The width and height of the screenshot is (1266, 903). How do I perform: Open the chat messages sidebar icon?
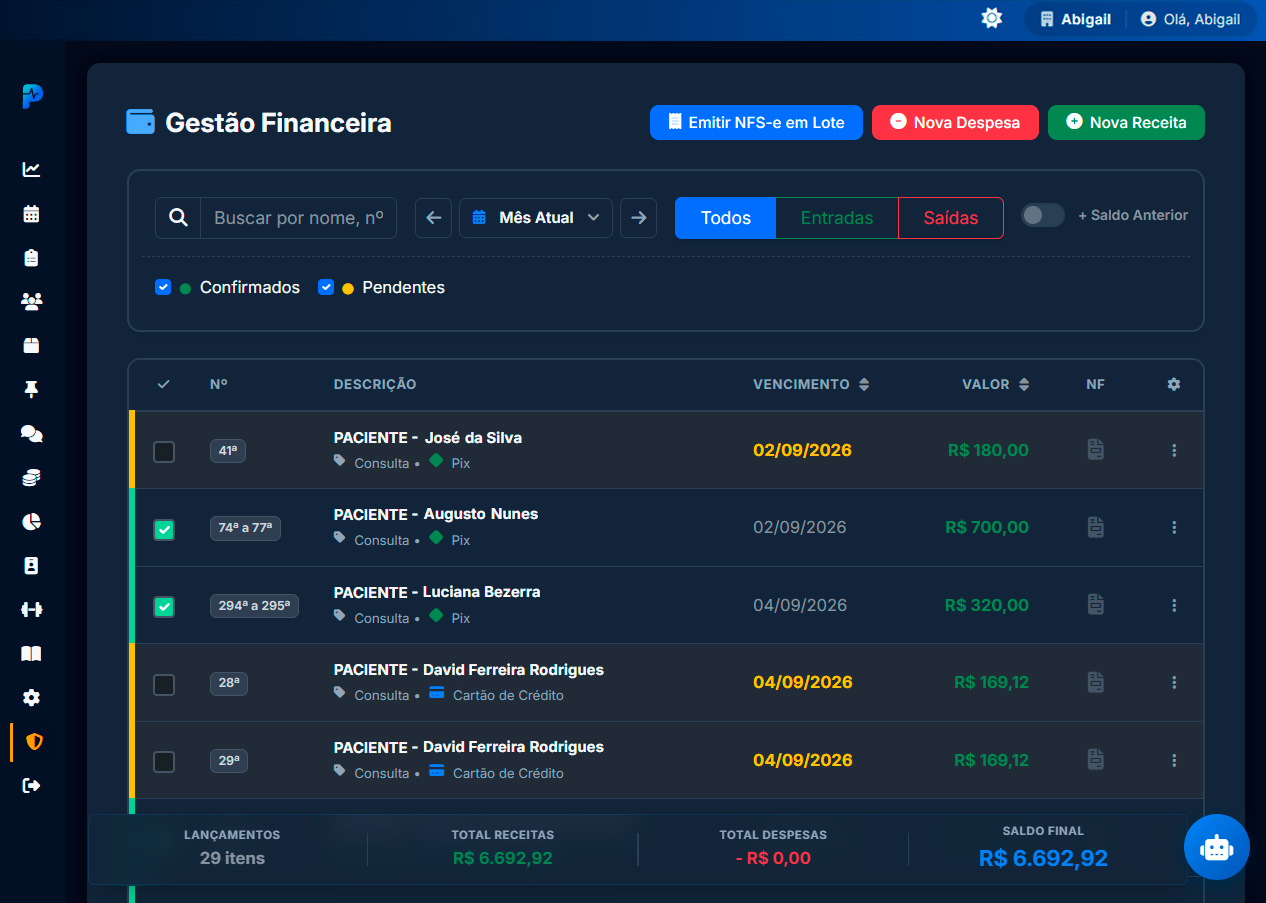click(x=31, y=433)
